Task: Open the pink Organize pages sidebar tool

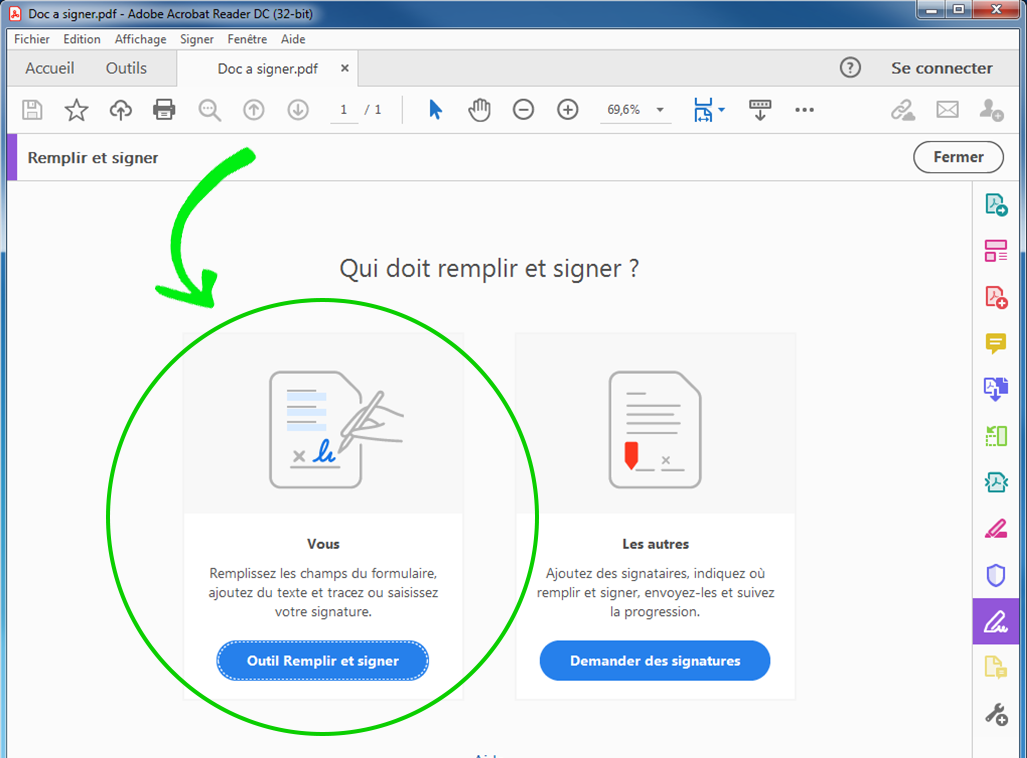Action: pyautogui.click(x=996, y=251)
